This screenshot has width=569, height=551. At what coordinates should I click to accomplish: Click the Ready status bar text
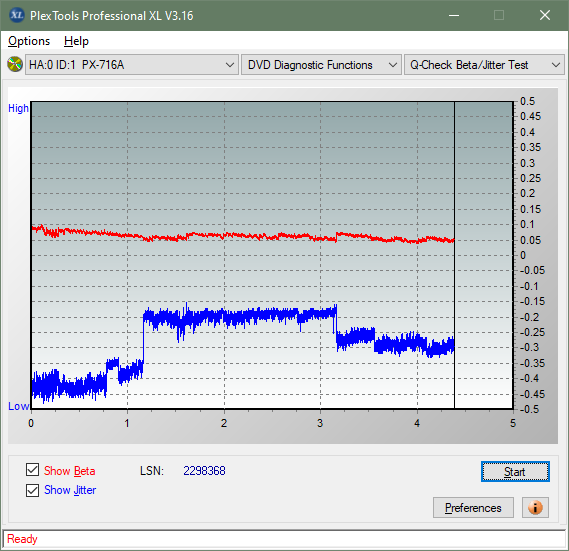(22, 539)
